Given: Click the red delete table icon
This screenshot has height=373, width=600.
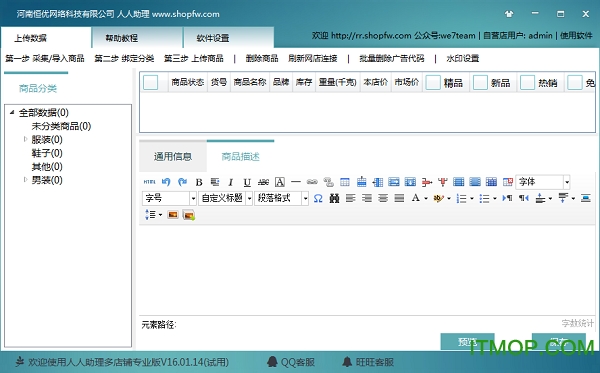Looking at the screenshot, I should point(508,182).
